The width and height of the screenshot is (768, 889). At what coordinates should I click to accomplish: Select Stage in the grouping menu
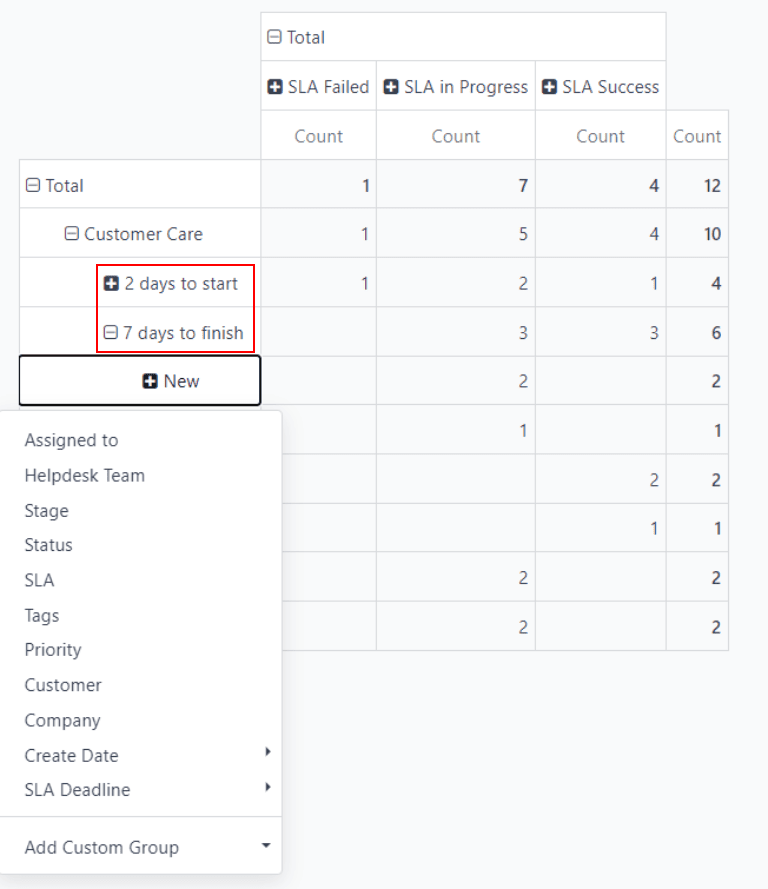pos(47,511)
